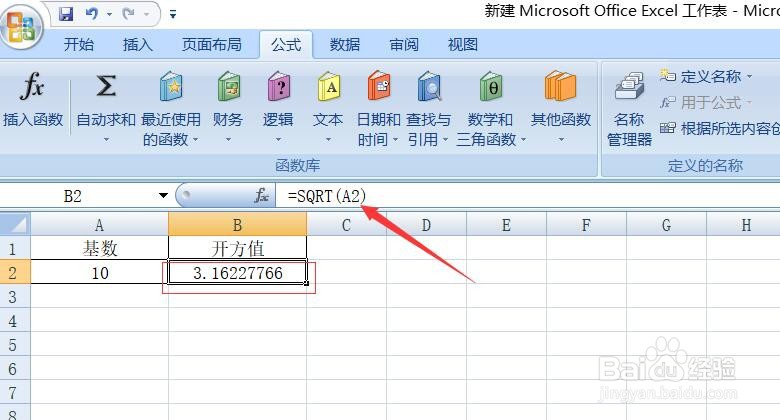Screen dimensions: 780x420
Task: Select row 7 header
Action: (15, 392)
